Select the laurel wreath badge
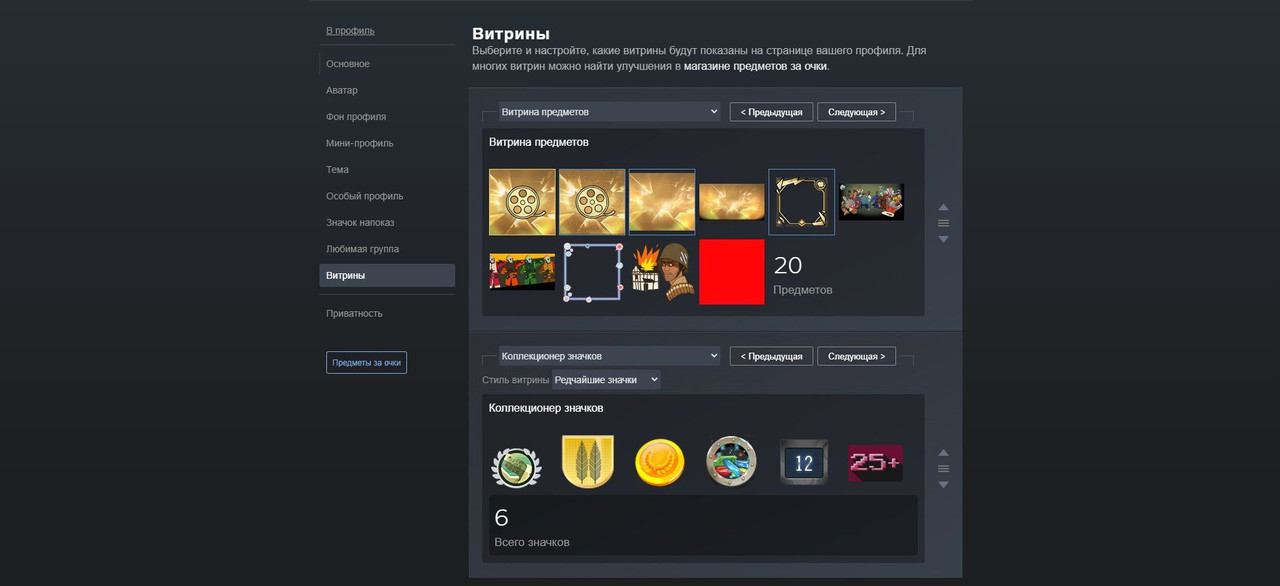This screenshot has height=586, width=1280. [x=516, y=466]
